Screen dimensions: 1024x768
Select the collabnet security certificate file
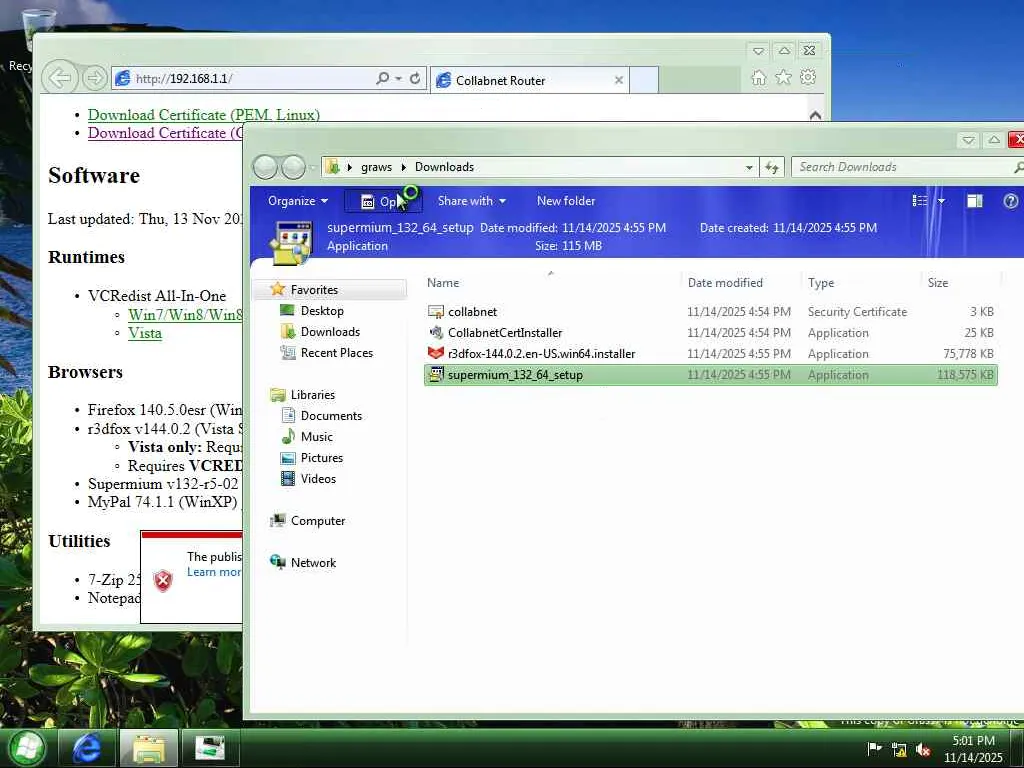711,312
